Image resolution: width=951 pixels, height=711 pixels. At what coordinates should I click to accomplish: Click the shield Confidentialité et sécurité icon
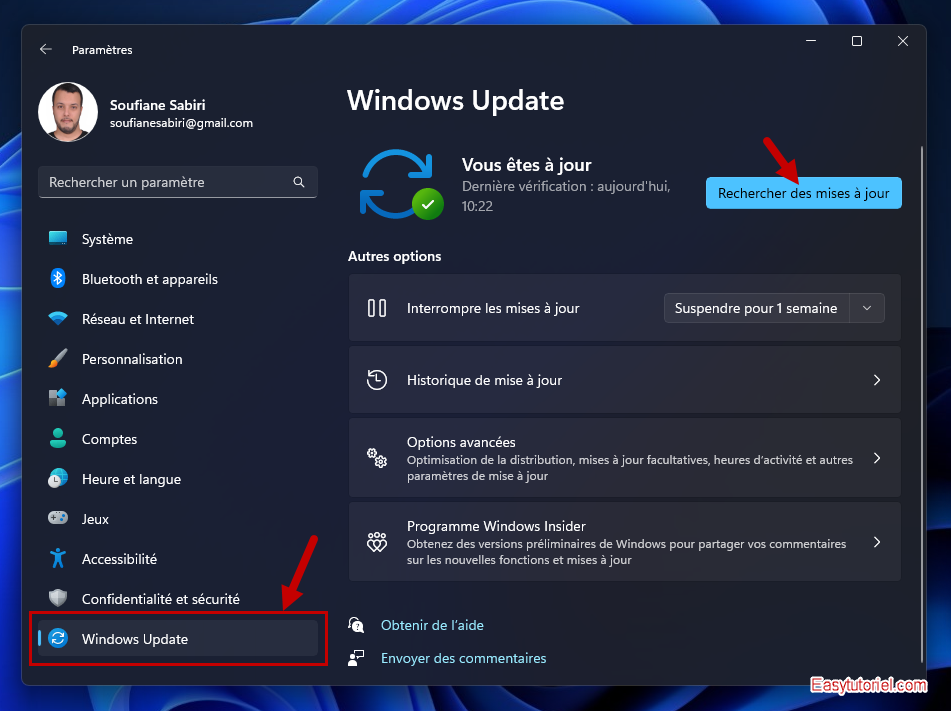click(x=58, y=598)
